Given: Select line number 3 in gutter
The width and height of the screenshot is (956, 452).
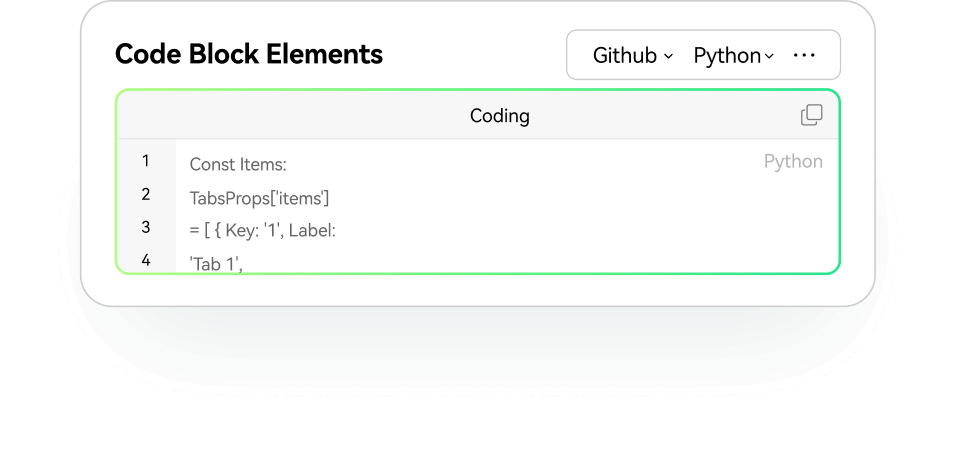Looking at the screenshot, I should coord(146,227).
